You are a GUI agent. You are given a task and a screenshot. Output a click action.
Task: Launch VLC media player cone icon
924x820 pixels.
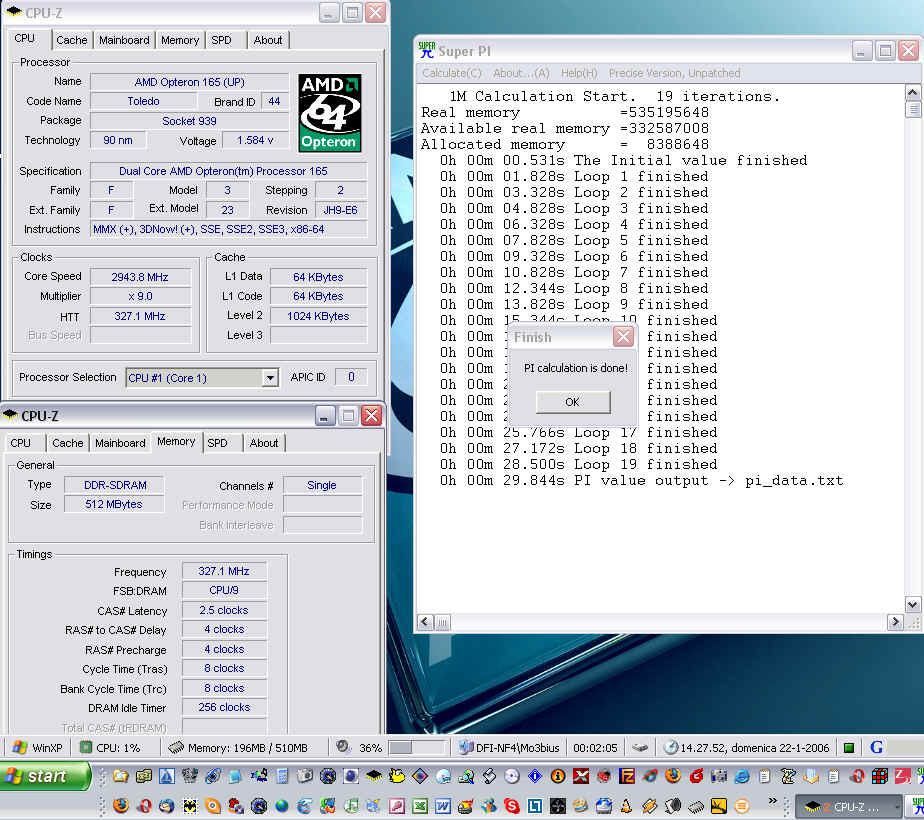point(626,805)
